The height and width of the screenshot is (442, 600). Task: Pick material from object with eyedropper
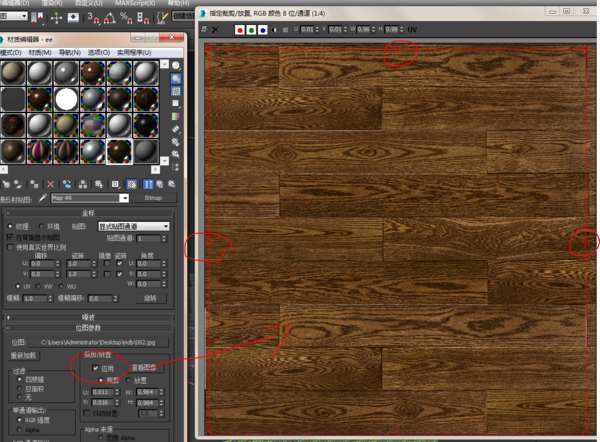(42, 198)
